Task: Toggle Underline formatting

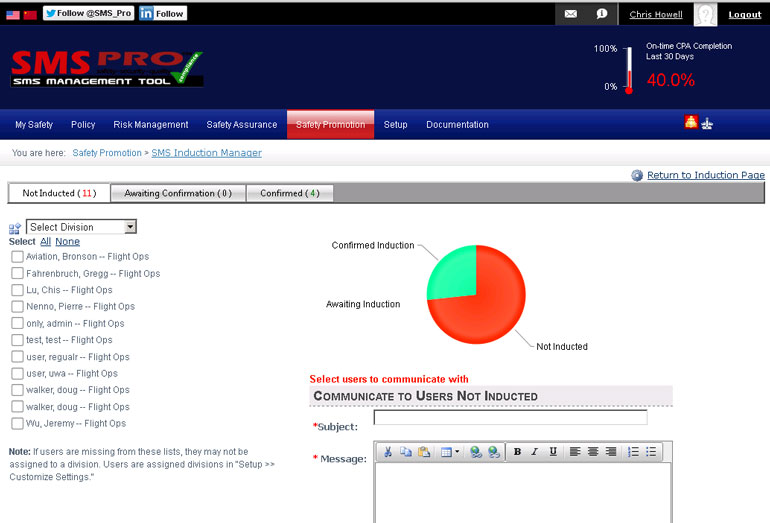Action: 553,452
